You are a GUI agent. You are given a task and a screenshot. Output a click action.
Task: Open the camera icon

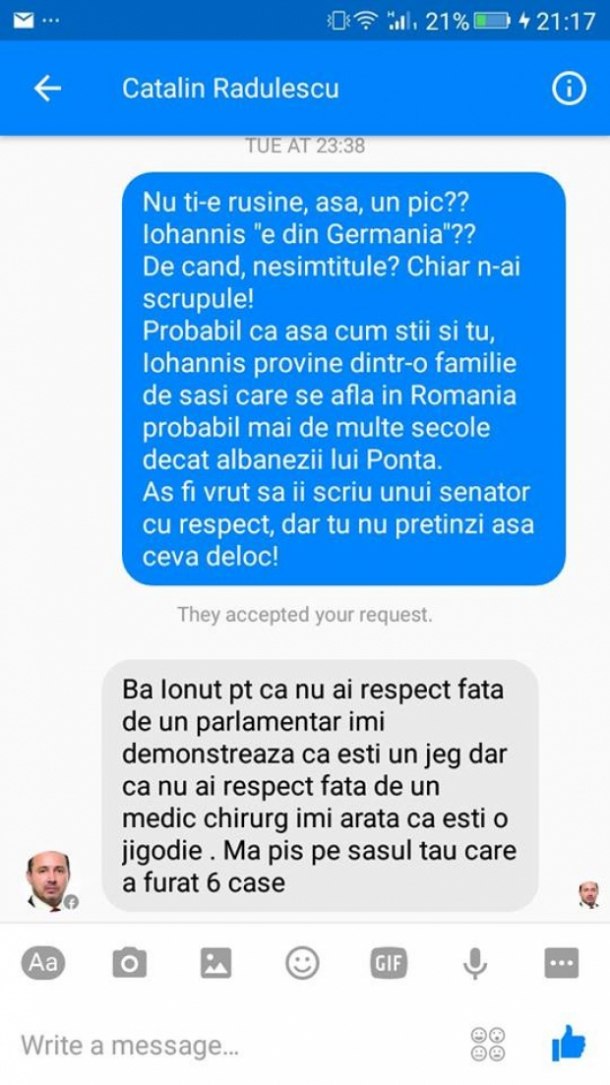129,963
